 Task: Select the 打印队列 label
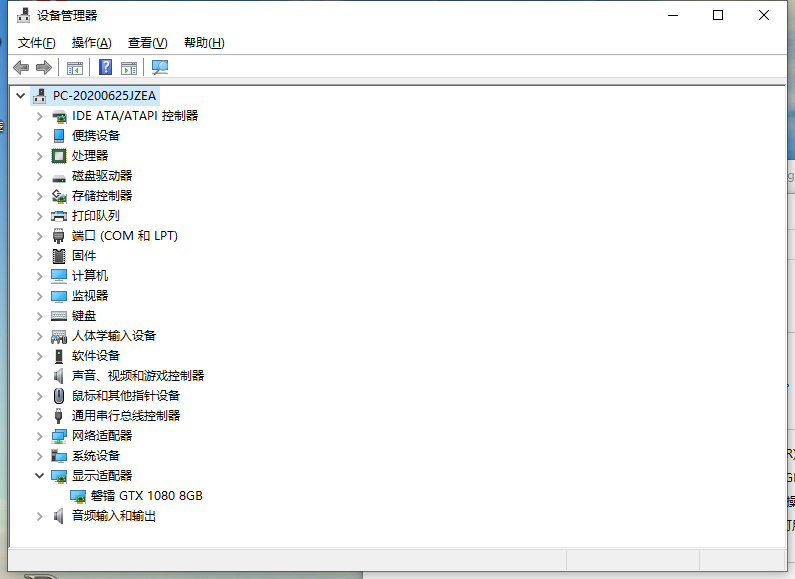click(96, 216)
